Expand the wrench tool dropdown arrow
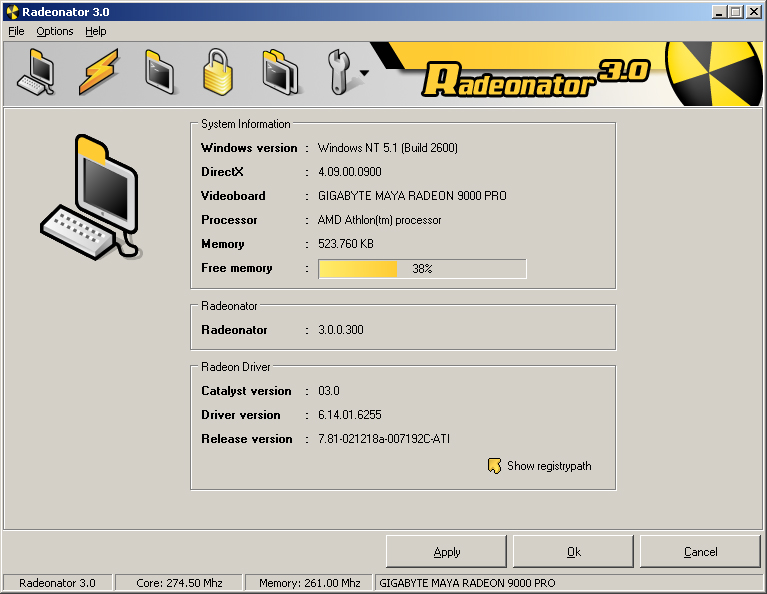This screenshot has width=767, height=594. click(x=364, y=73)
